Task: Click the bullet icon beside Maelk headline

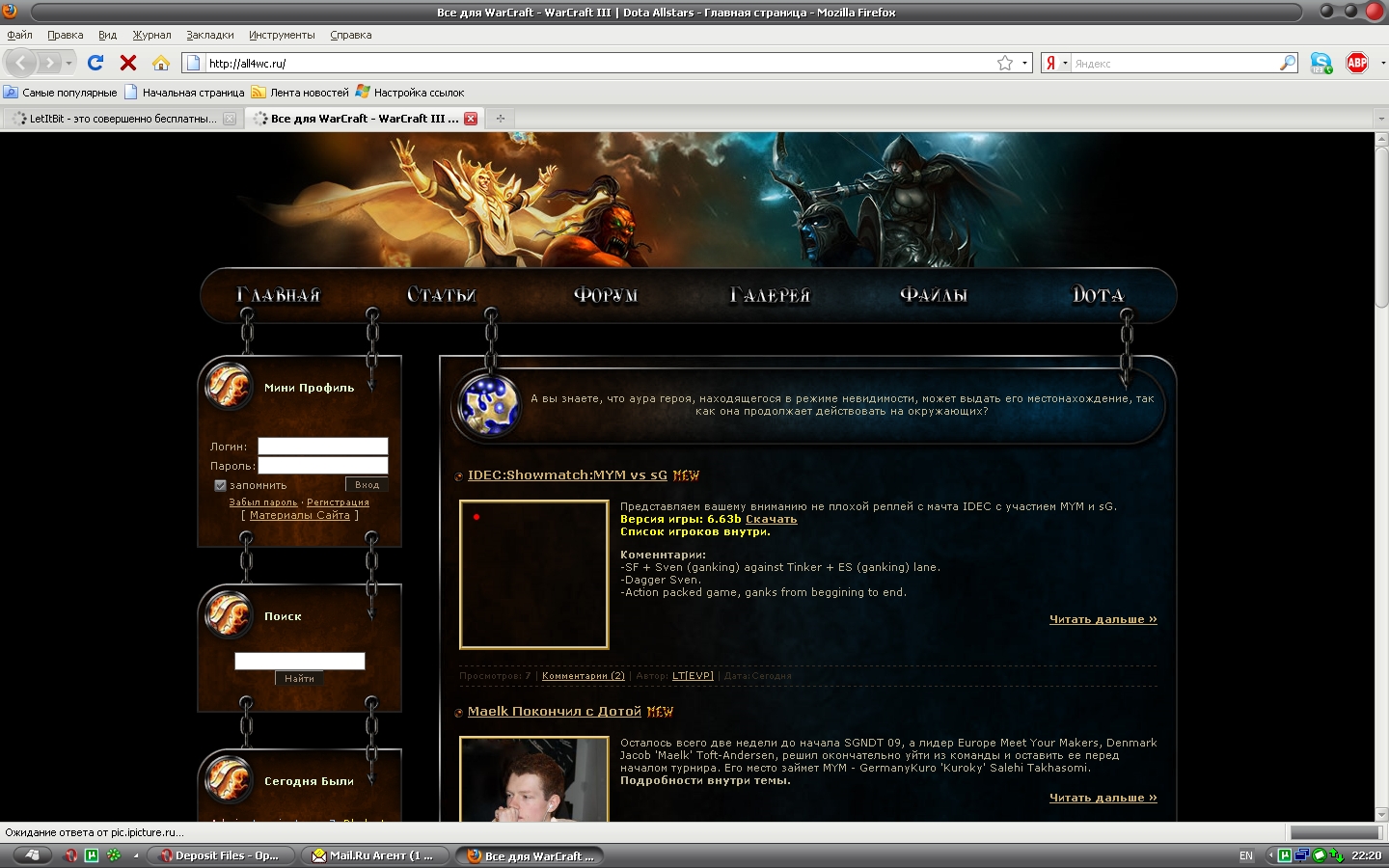Action: click(458, 713)
